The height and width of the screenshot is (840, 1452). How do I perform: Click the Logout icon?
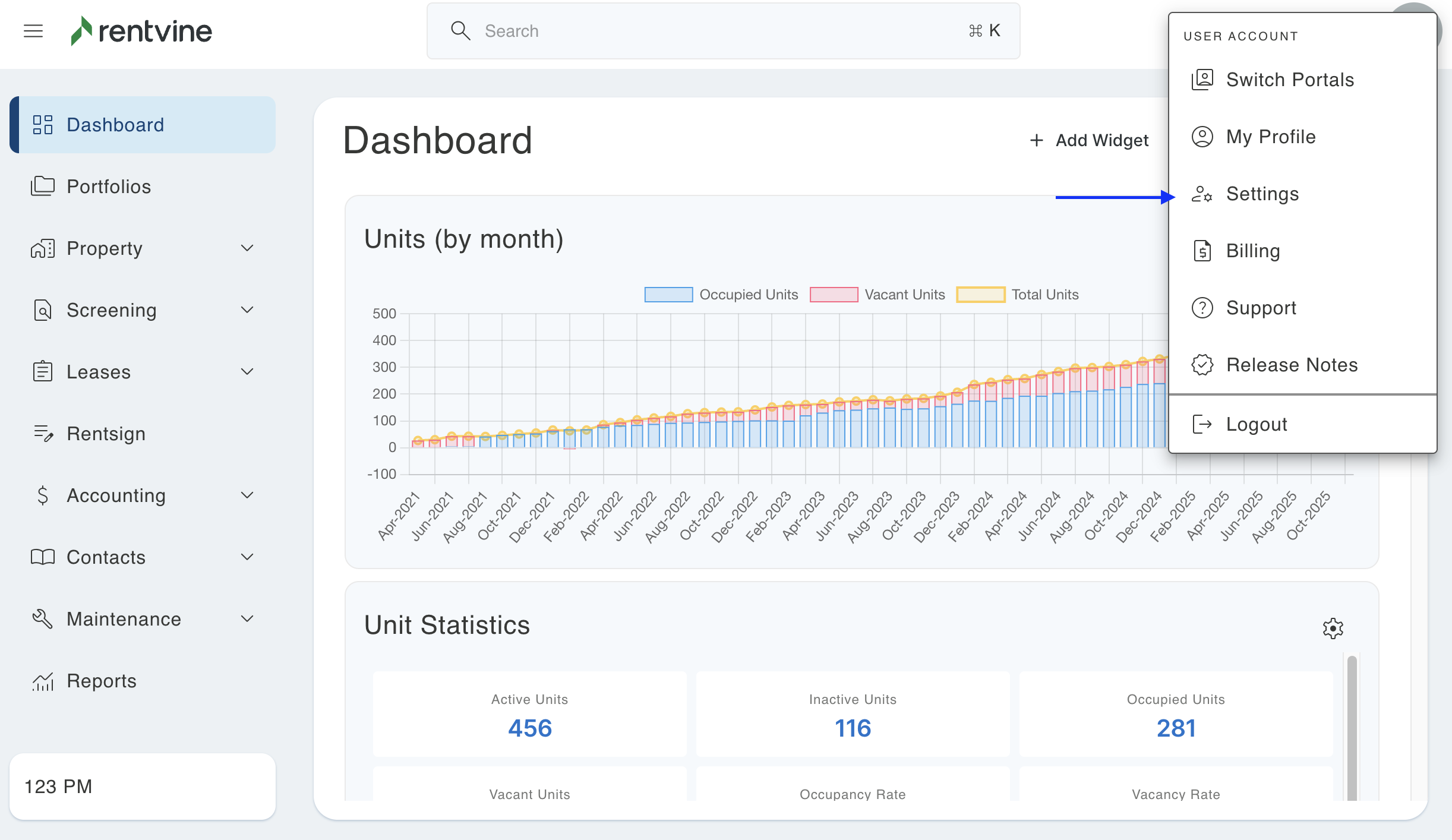(x=1202, y=424)
